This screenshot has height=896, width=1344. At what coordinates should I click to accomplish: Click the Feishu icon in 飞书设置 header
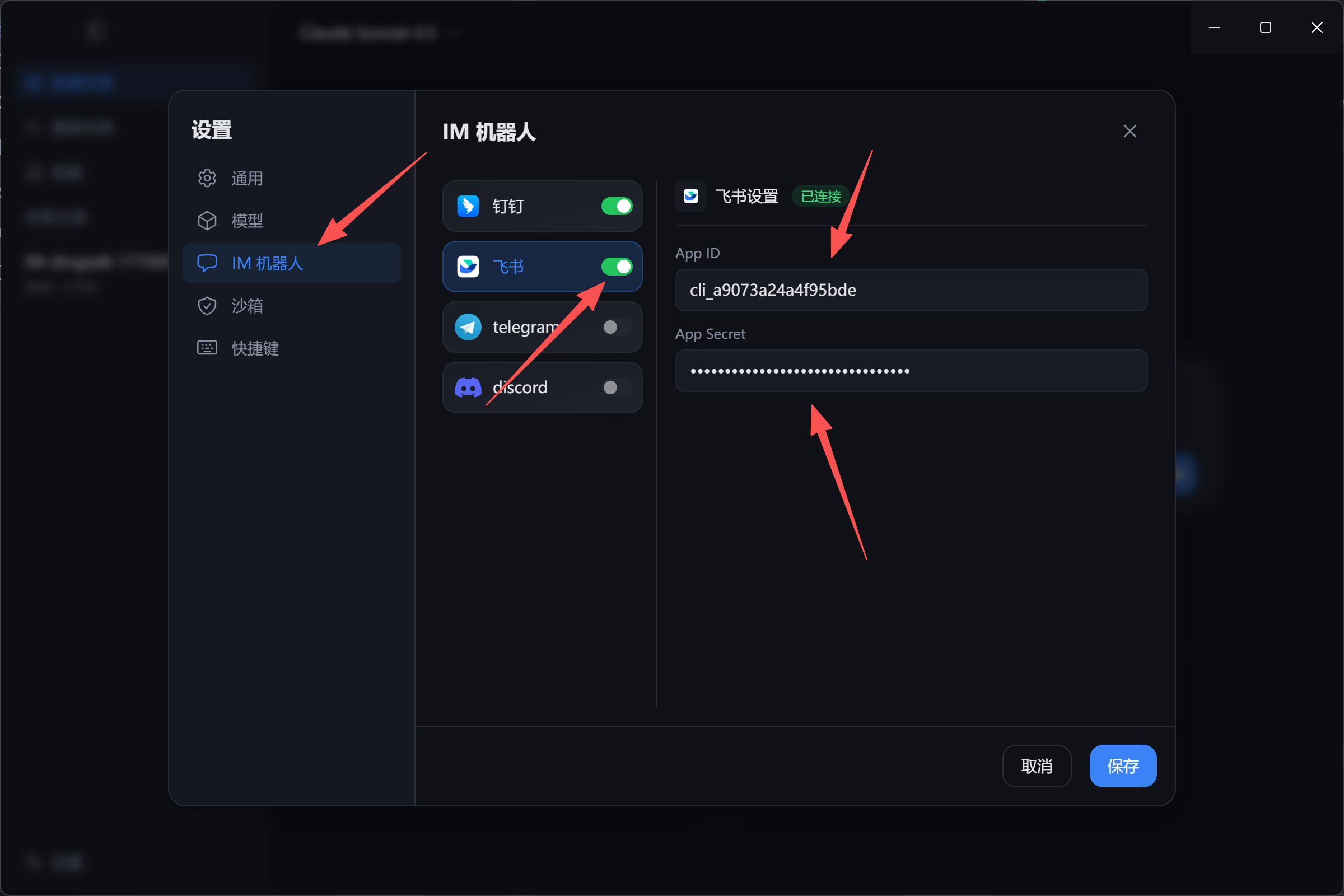(x=691, y=197)
